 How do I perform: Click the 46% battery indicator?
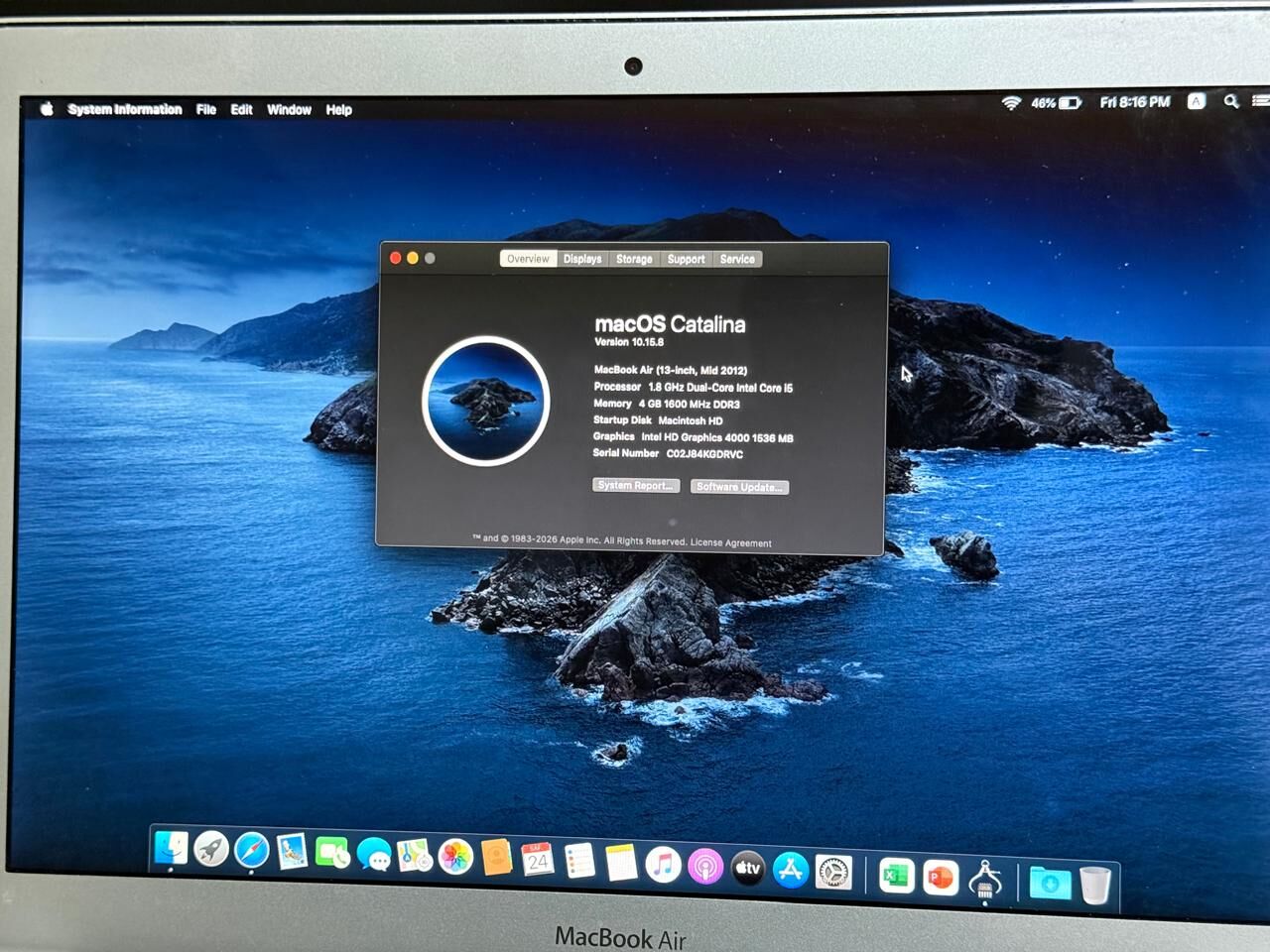(1056, 102)
